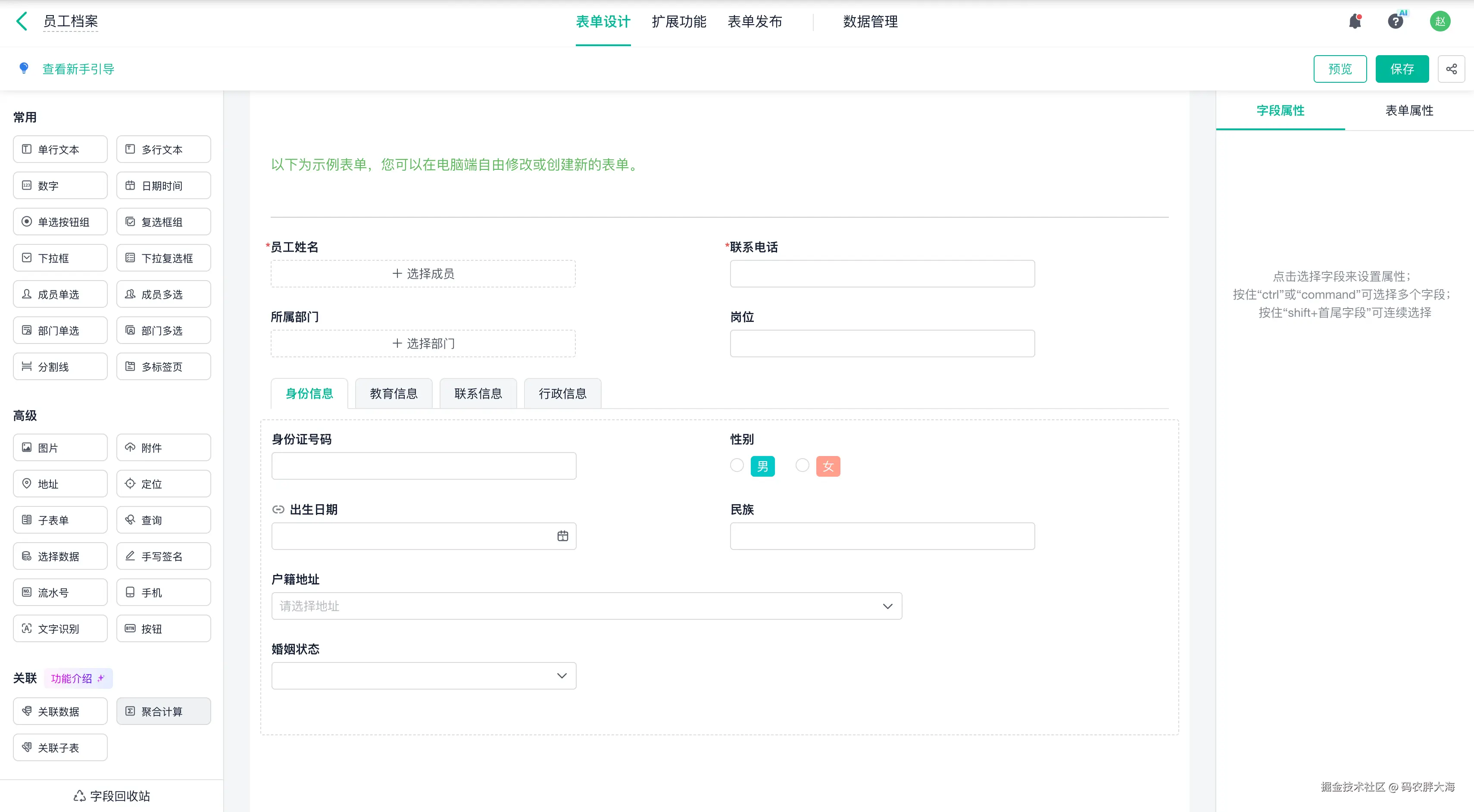Switch to the 表单属性 tab
Image resolution: width=1474 pixels, height=812 pixels.
click(1409, 110)
